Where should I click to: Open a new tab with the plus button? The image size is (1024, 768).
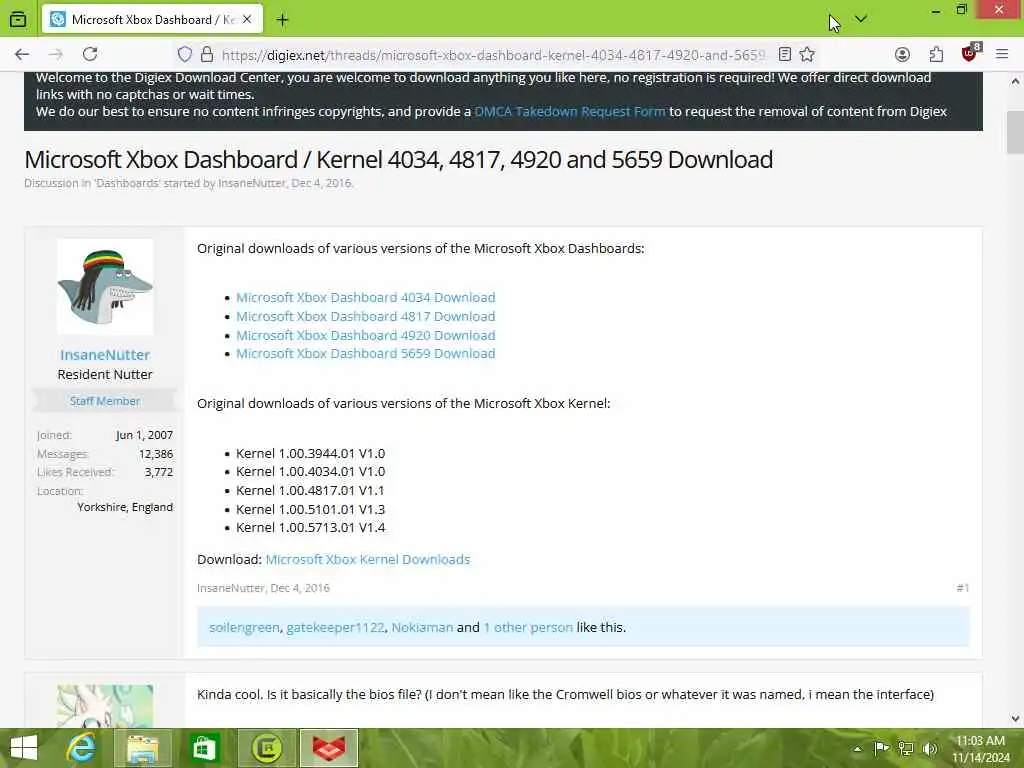[282, 20]
